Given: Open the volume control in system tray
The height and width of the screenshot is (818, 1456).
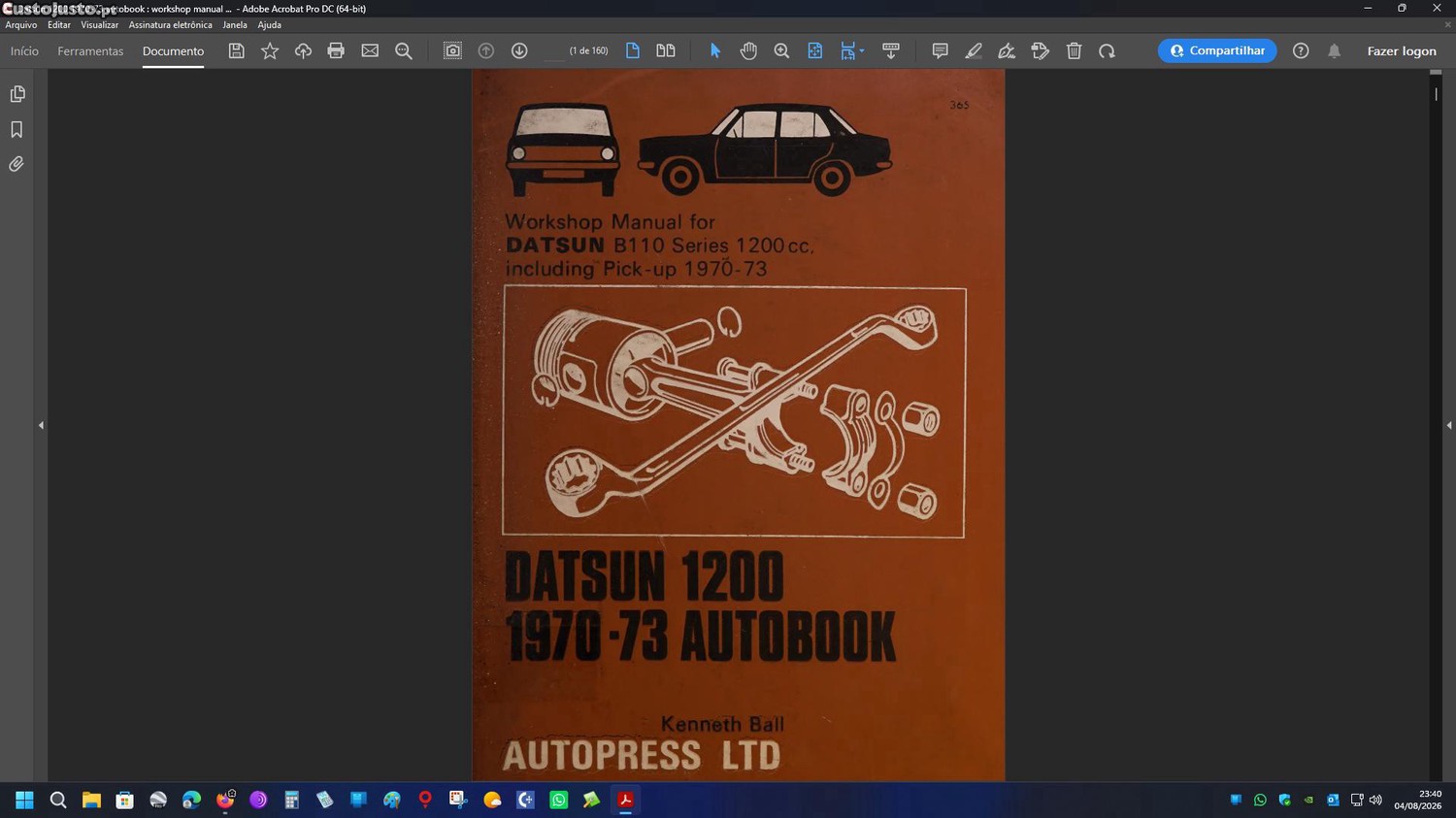Looking at the screenshot, I should [1375, 800].
